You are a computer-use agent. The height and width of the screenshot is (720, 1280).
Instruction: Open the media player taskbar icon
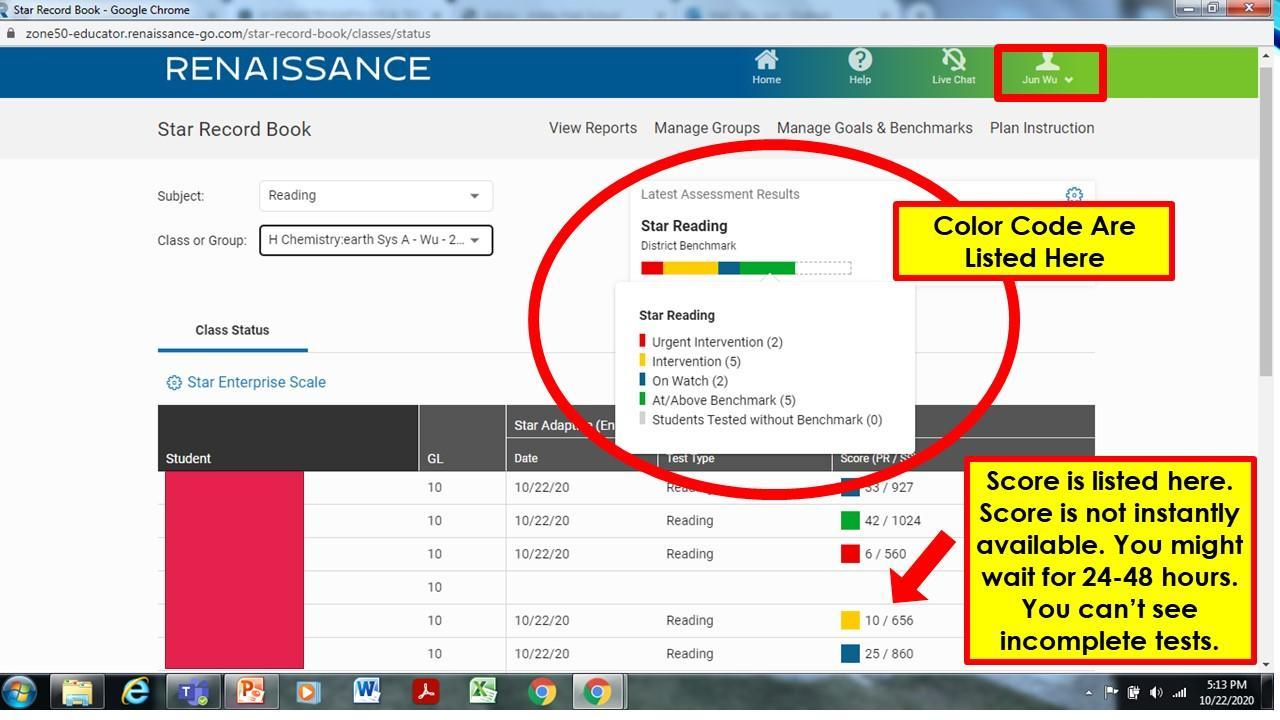click(x=308, y=692)
